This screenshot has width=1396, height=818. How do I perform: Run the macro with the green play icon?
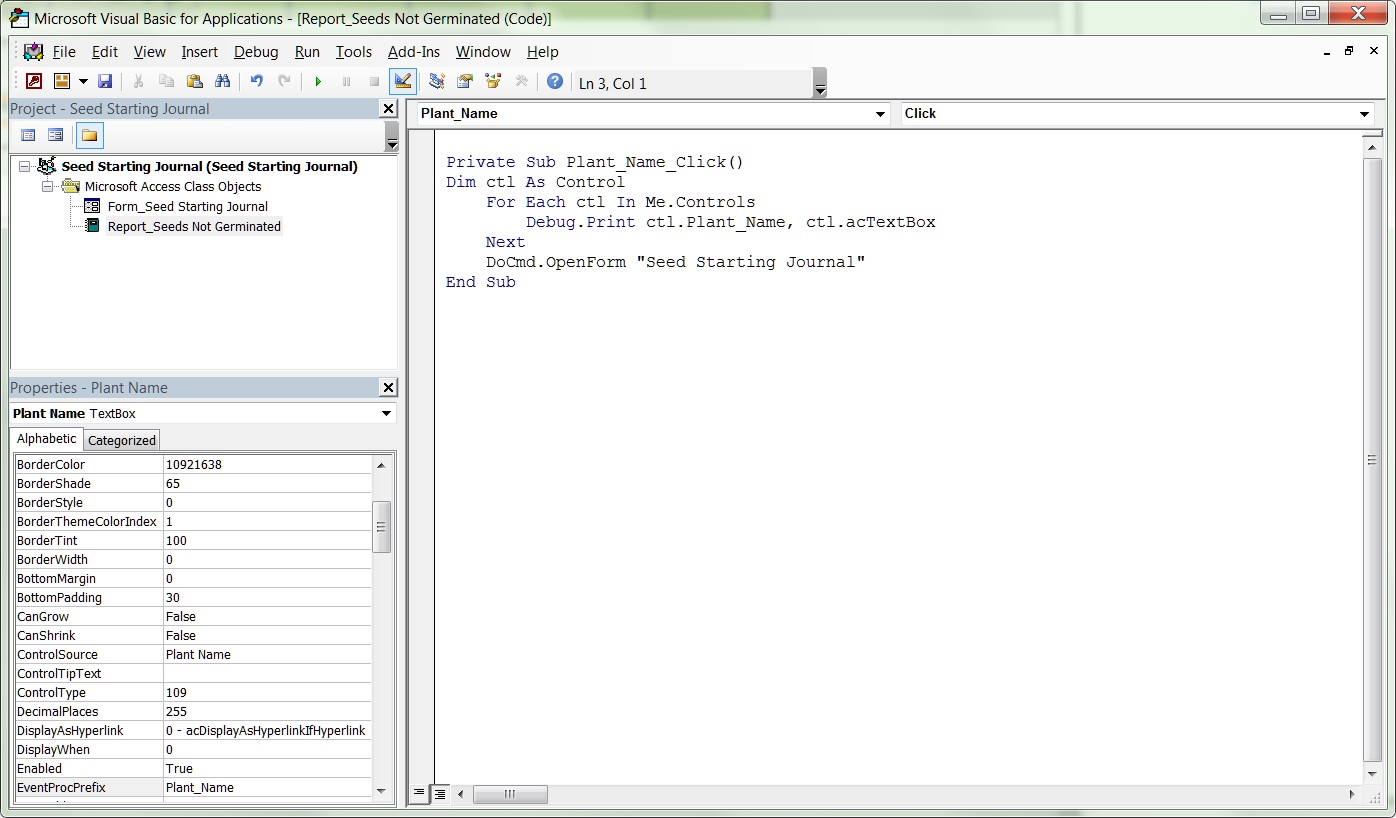[318, 82]
